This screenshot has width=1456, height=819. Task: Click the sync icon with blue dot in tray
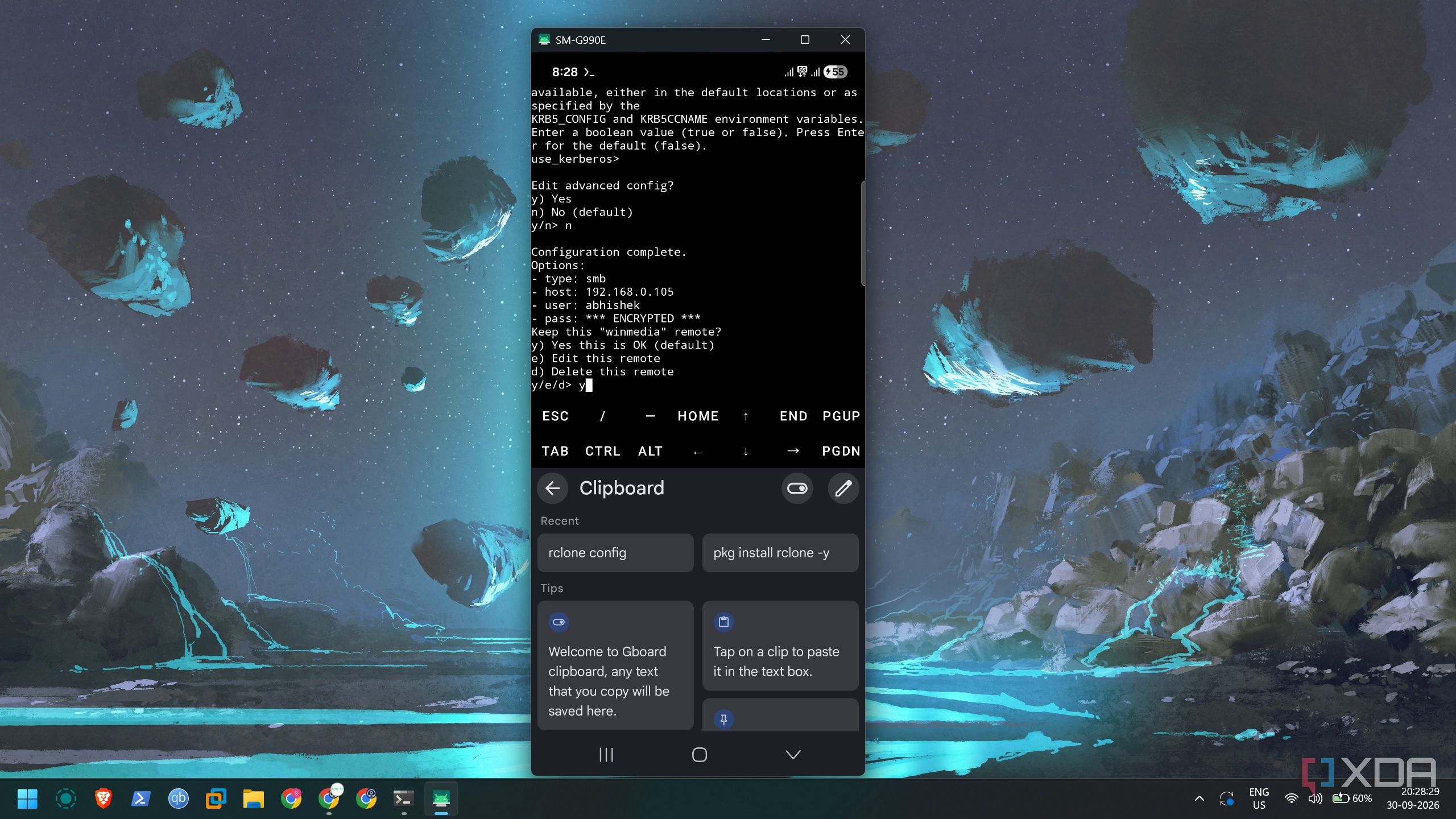click(x=1227, y=799)
